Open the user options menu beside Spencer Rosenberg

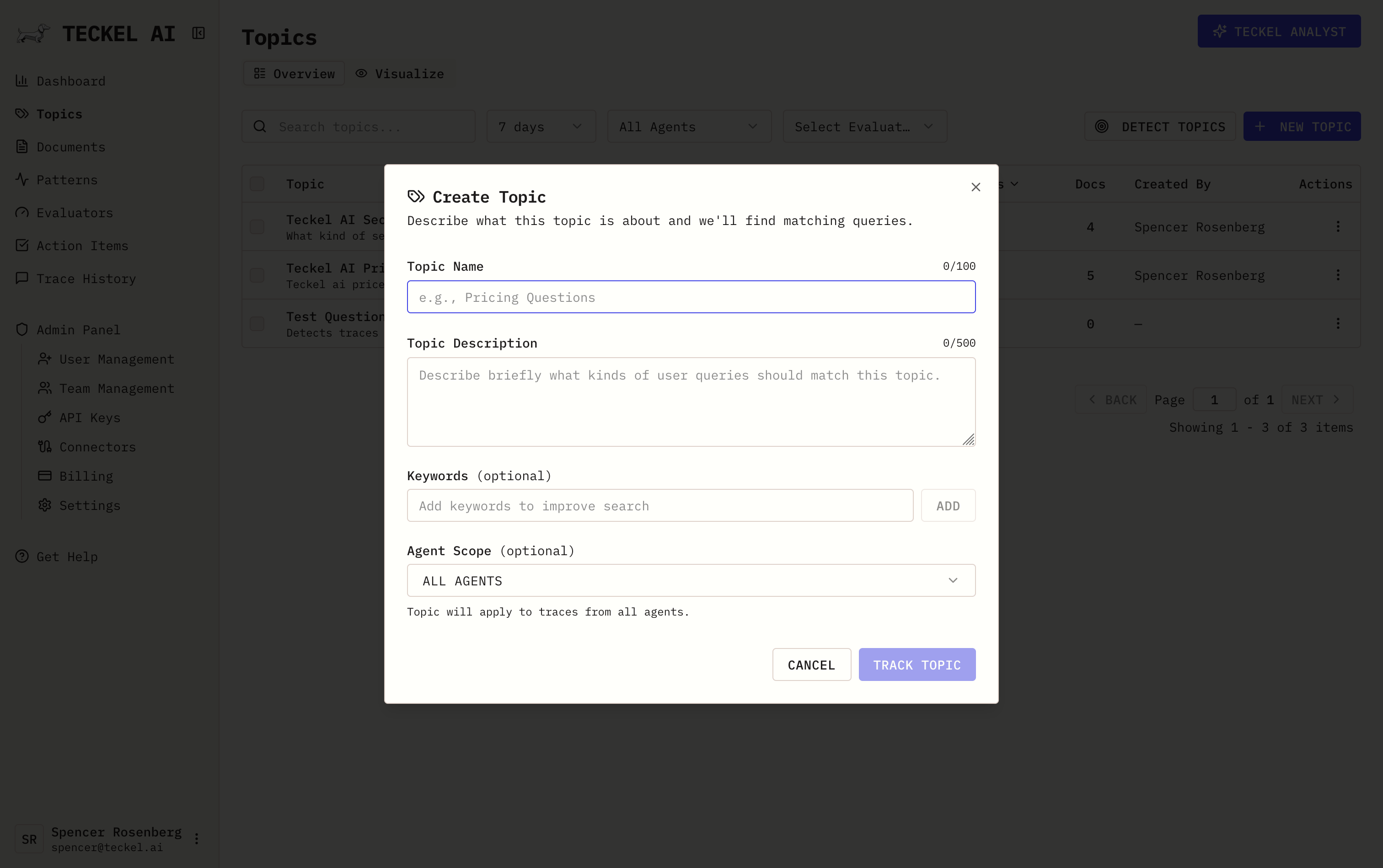(x=197, y=838)
